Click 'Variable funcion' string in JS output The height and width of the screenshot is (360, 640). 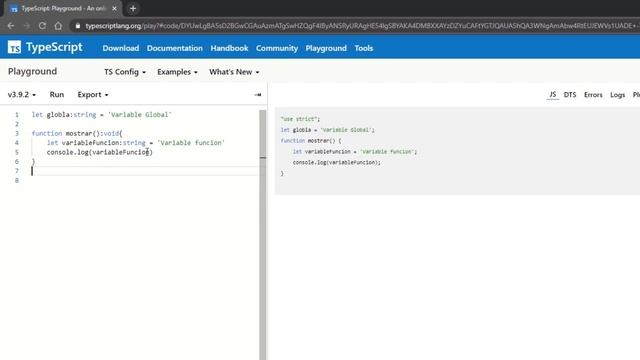coord(387,151)
